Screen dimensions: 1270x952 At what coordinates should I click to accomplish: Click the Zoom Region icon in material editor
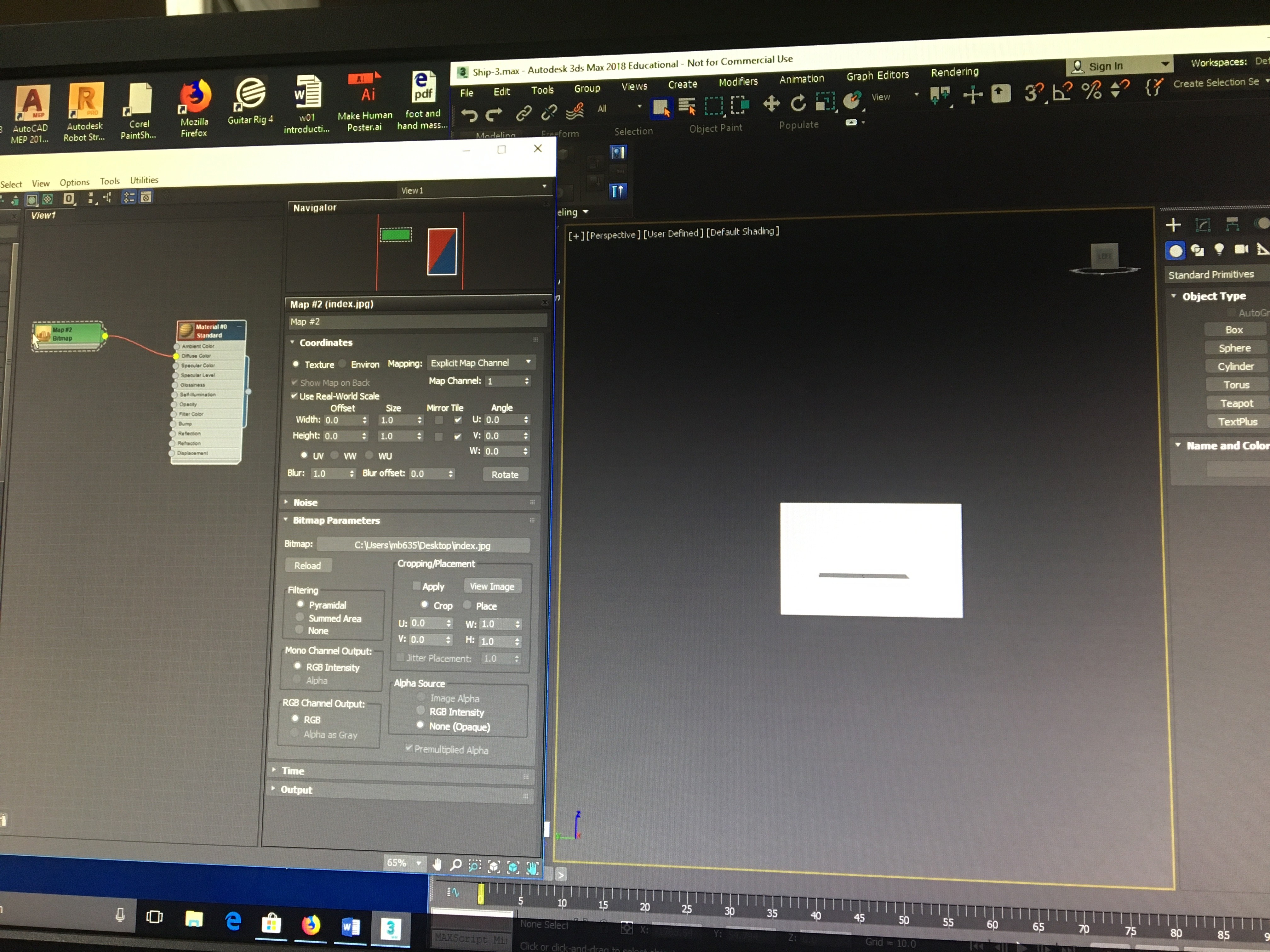pos(475,865)
